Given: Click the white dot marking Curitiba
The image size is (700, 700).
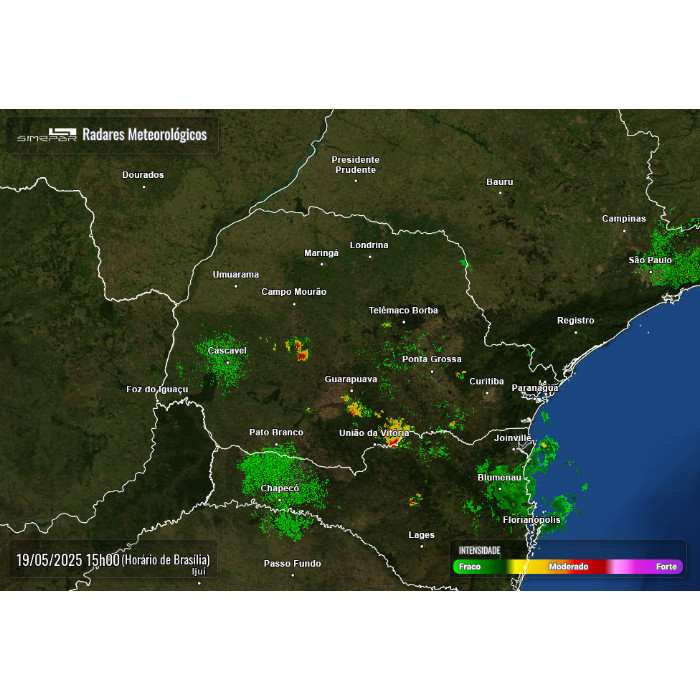Looking at the screenshot, I should [x=487, y=393].
